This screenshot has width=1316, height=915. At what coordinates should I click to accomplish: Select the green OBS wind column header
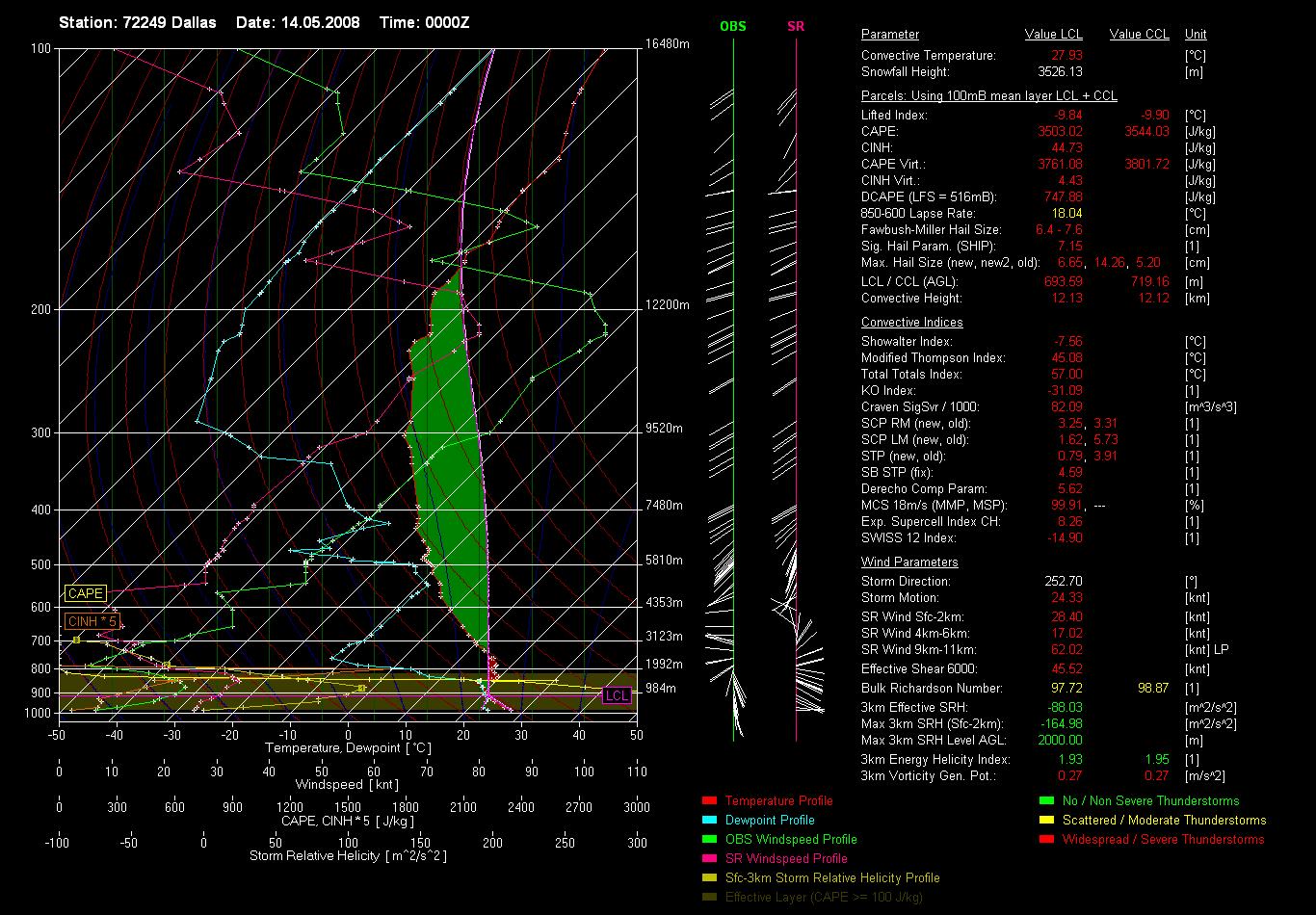pyautogui.click(x=733, y=26)
